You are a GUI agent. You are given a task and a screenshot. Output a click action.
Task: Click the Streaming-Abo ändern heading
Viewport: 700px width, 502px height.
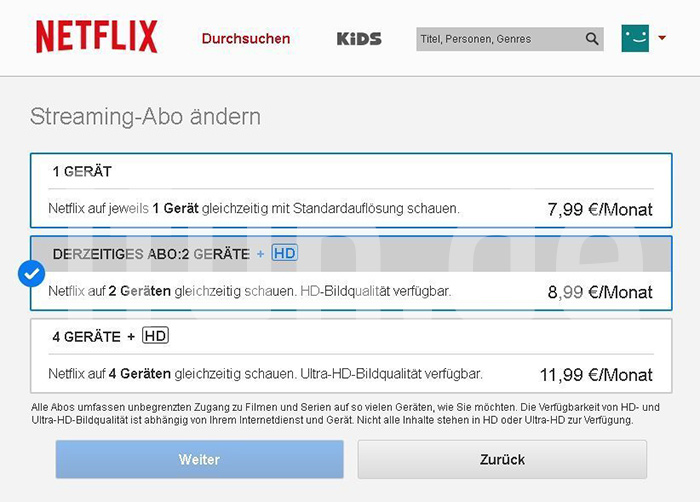click(146, 117)
